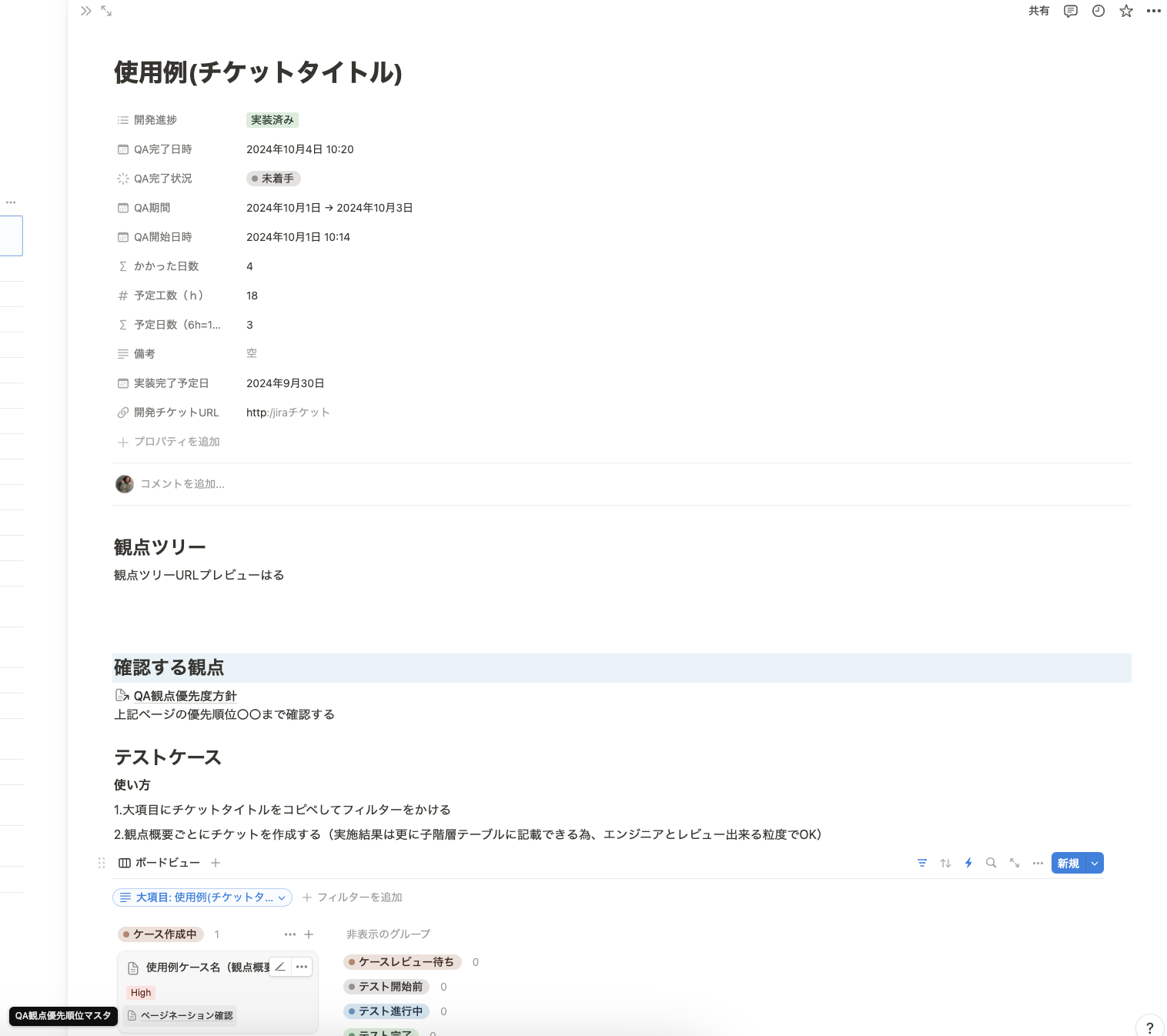Edit the 使用例ケース名 card with pencil icon

[x=279, y=967]
